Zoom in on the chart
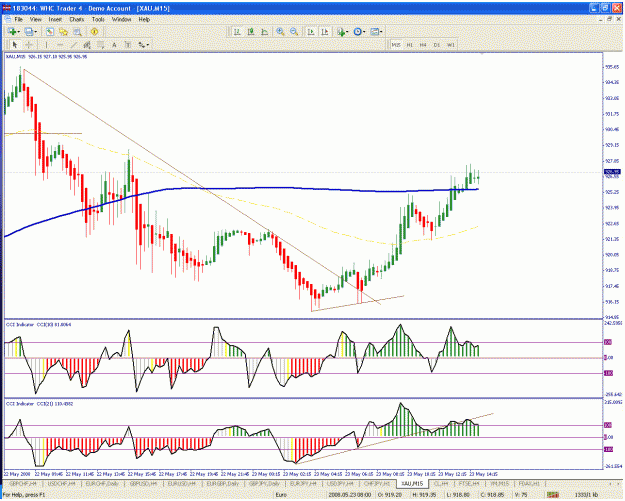 280,32
